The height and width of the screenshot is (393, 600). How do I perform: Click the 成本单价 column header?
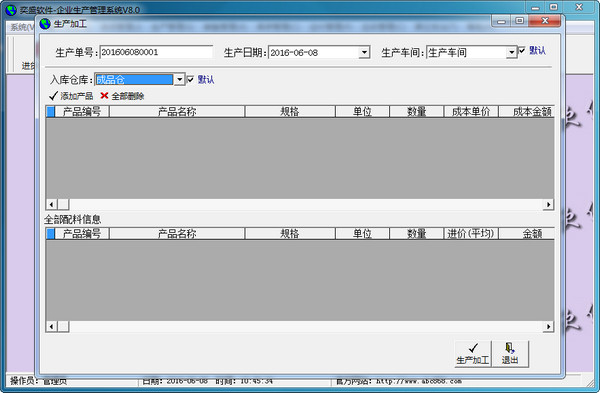tap(471, 111)
